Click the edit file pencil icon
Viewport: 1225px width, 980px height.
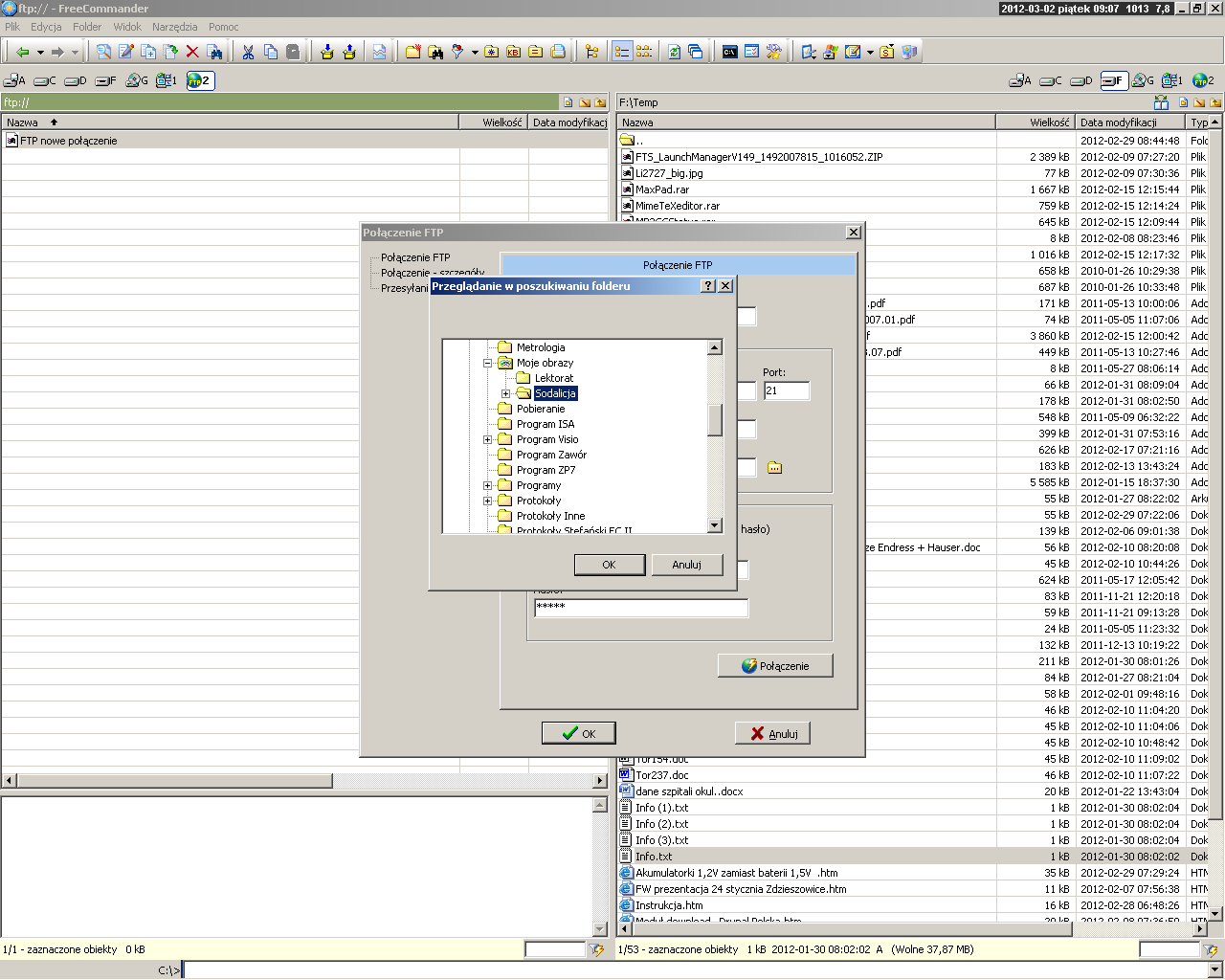[126, 52]
